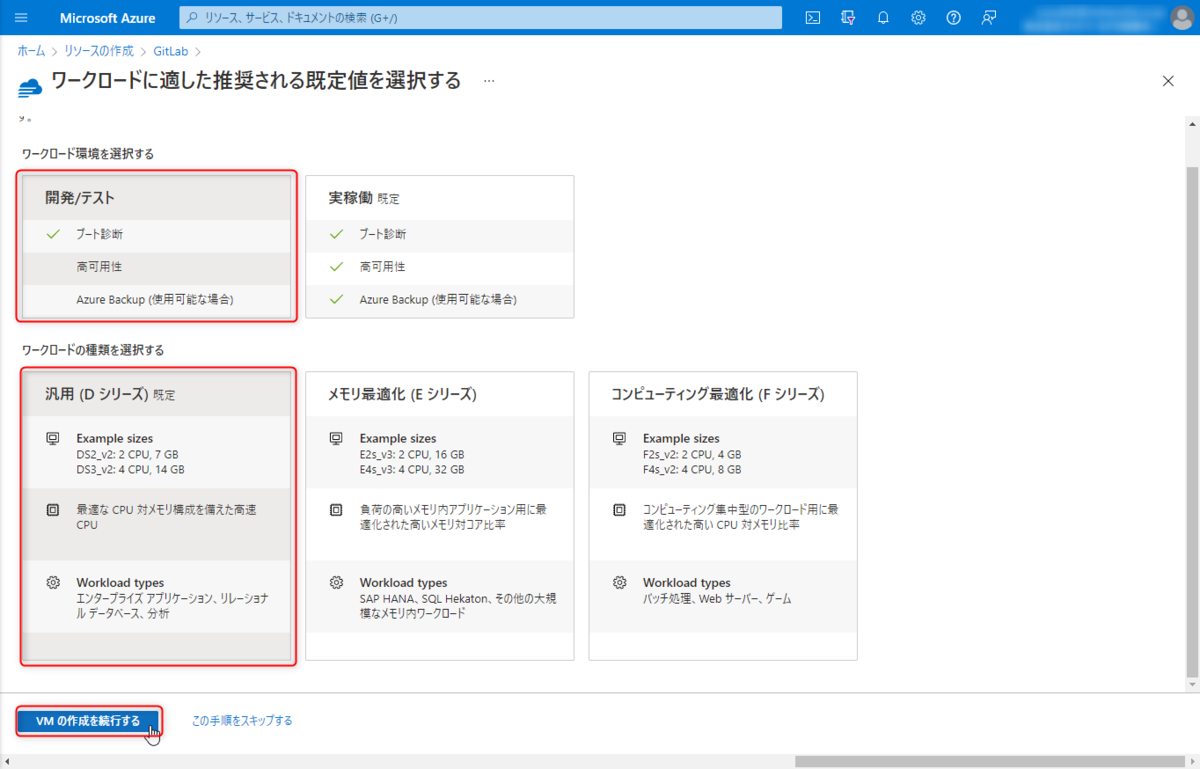View Azure notifications bell
Screen dimensions: 1200x769
coord(883,18)
